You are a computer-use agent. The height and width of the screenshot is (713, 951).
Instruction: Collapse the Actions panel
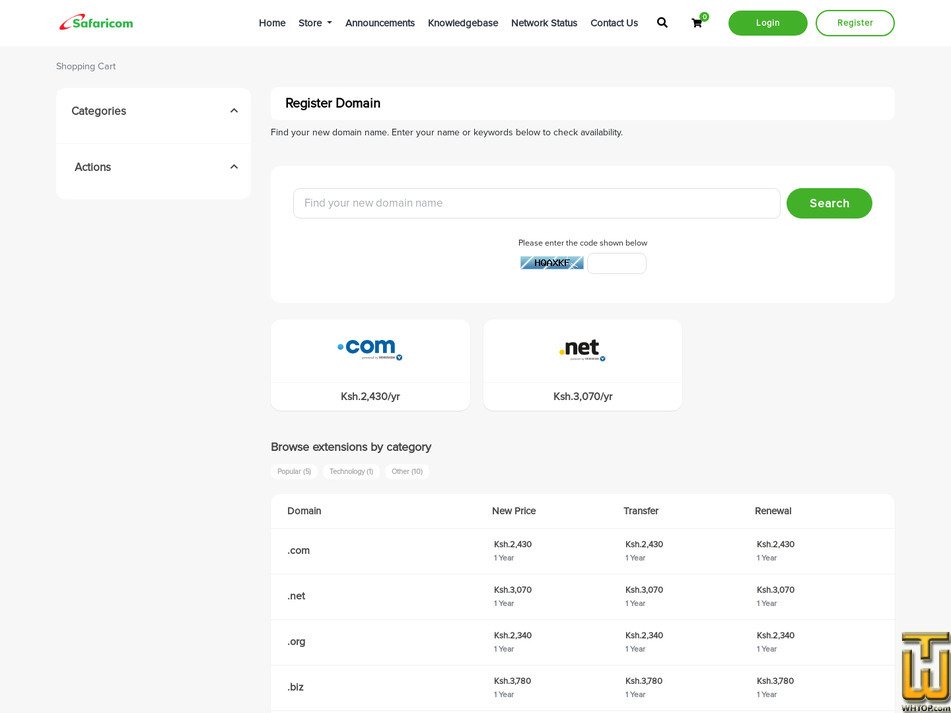coord(234,167)
